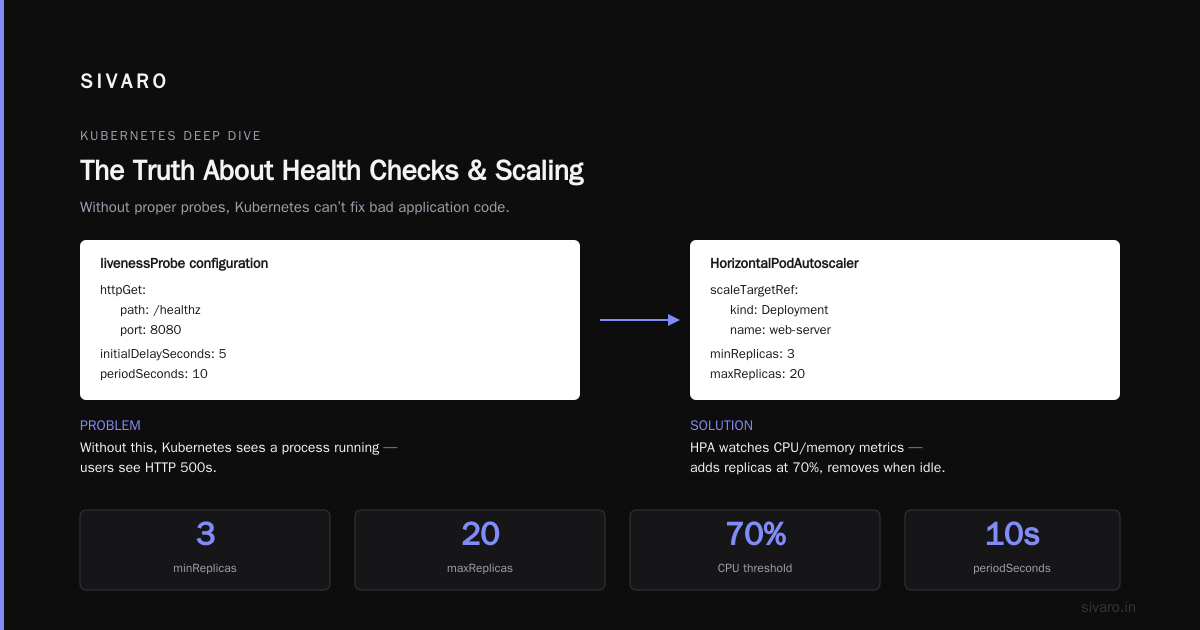Click the '10s' periodSeconds stat card

pos(1012,550)
